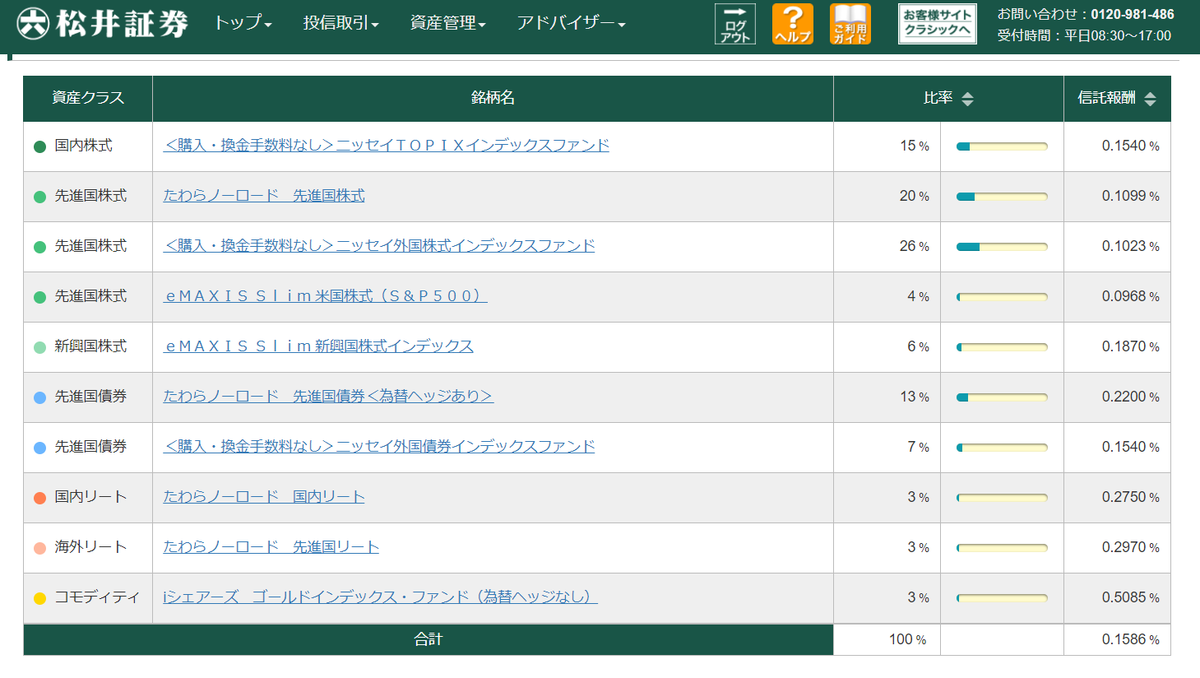Click the ratio bar for ニッセイＴＯＰＩＸ row
The width and height of the screenshot is (1200, 678).
[1002, 147]
